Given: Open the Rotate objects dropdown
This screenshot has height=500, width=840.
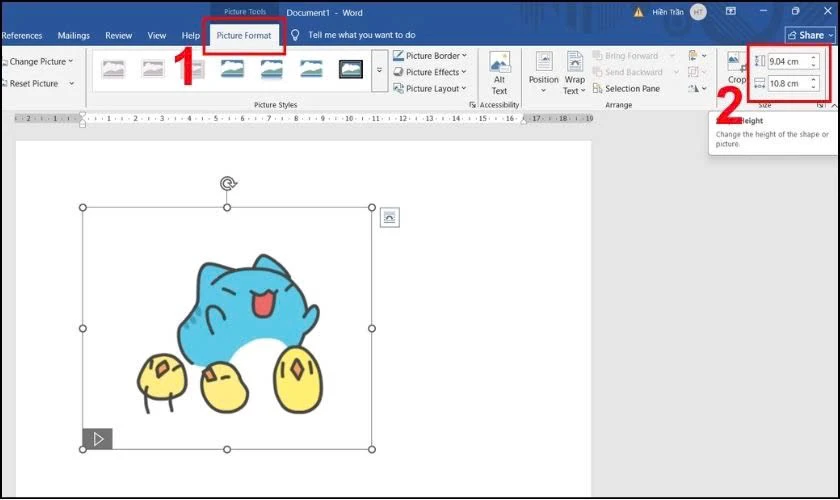Looking at the screenshot, I should (697, 88).
